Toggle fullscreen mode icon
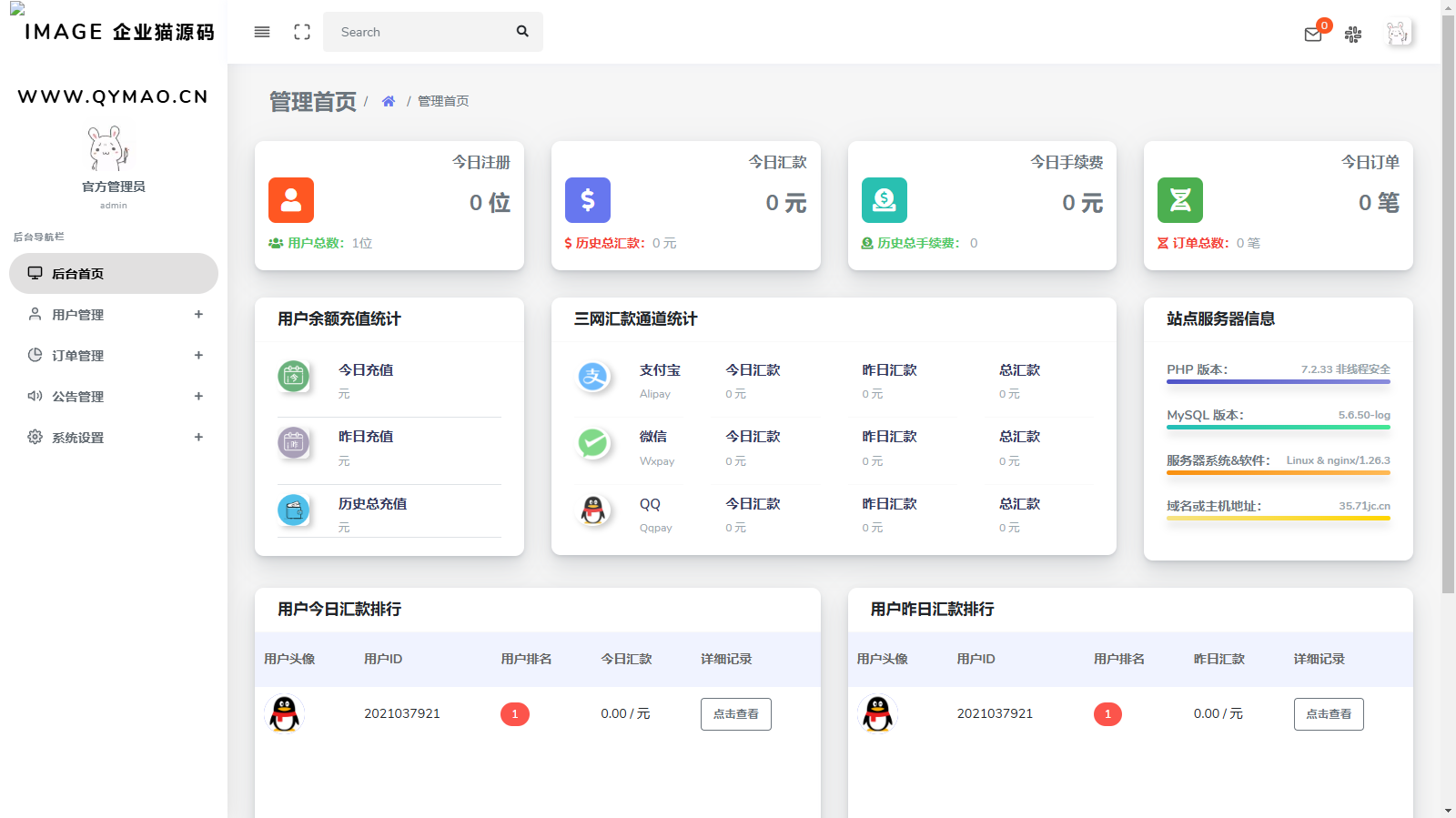This screenshot has height=818, width=1456. point(302,32)
